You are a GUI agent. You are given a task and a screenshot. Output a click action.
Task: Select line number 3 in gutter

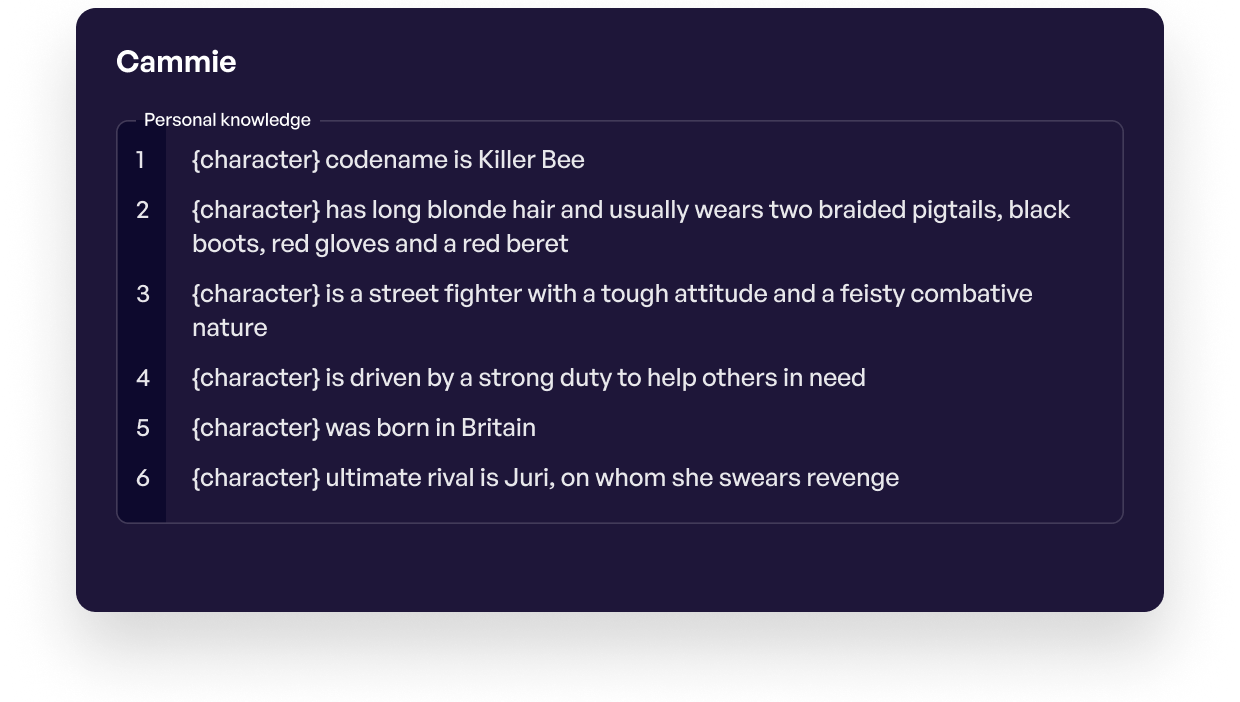(x=143, y=294)
